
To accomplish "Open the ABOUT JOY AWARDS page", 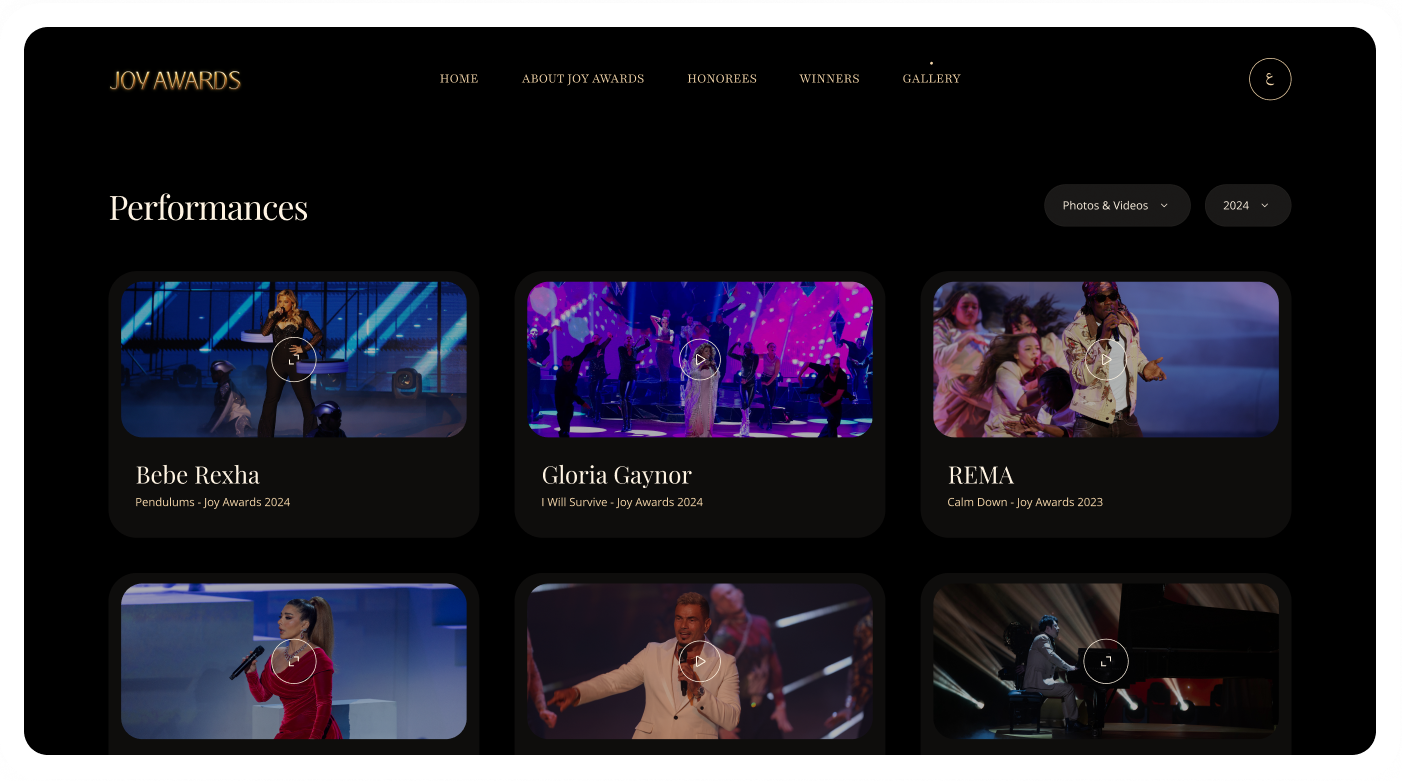I will (583, 78).
